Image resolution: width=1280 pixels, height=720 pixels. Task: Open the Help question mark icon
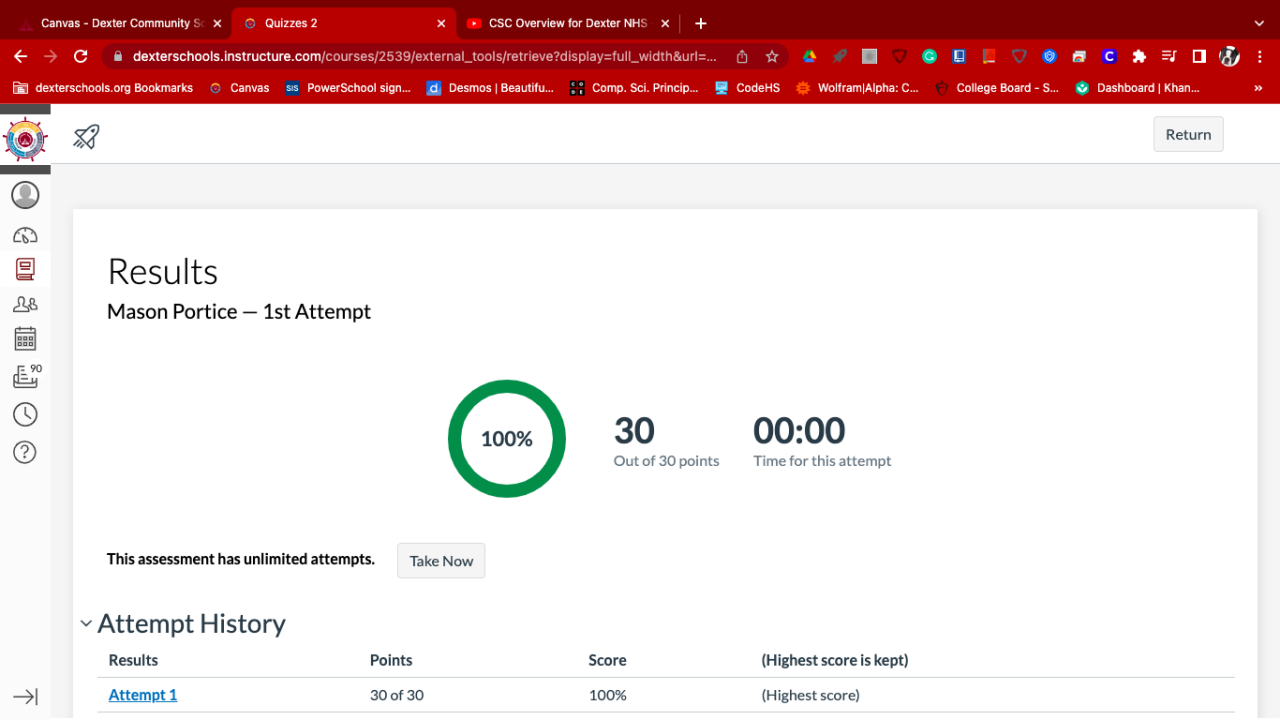pyautogui.click(x=25, y=452)
